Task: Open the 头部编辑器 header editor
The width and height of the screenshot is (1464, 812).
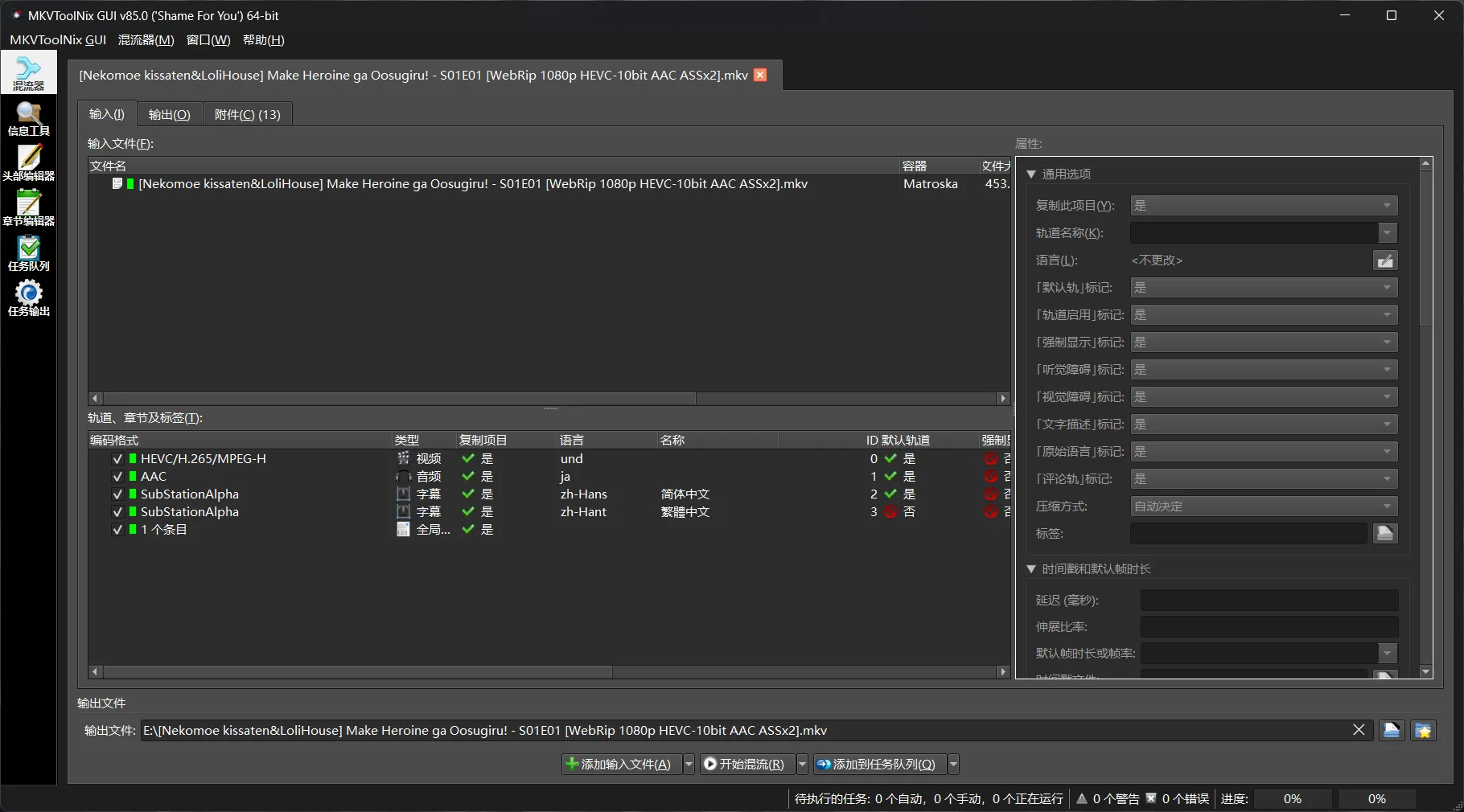Action: 29,163
